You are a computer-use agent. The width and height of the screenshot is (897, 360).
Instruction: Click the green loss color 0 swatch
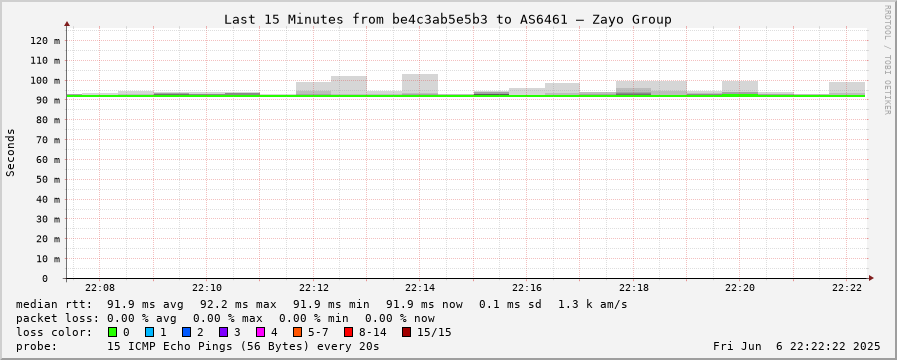[x=112, y=332]
